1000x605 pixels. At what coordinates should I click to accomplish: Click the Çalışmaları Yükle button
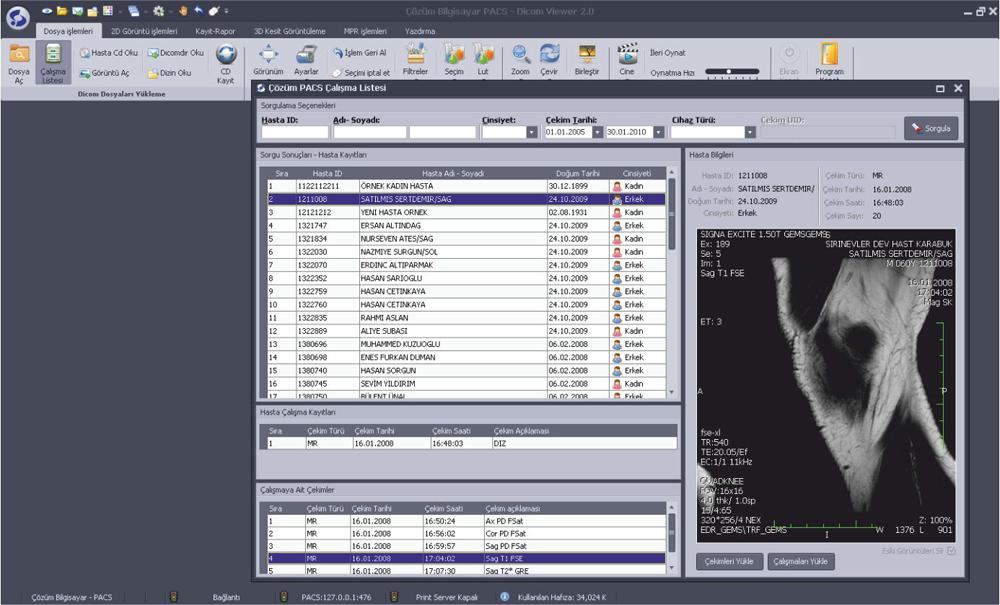click(x=800, y=562)
